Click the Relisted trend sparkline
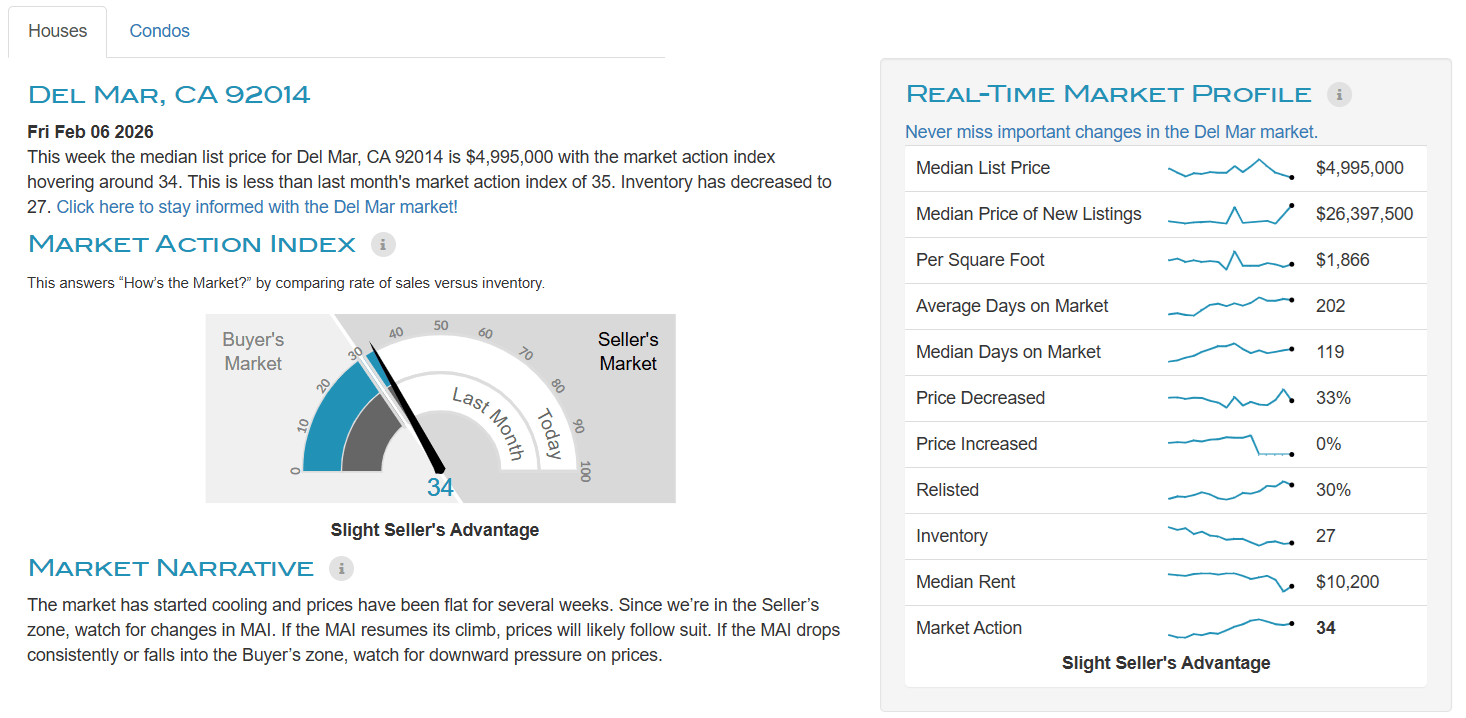 pos(1230,490)
